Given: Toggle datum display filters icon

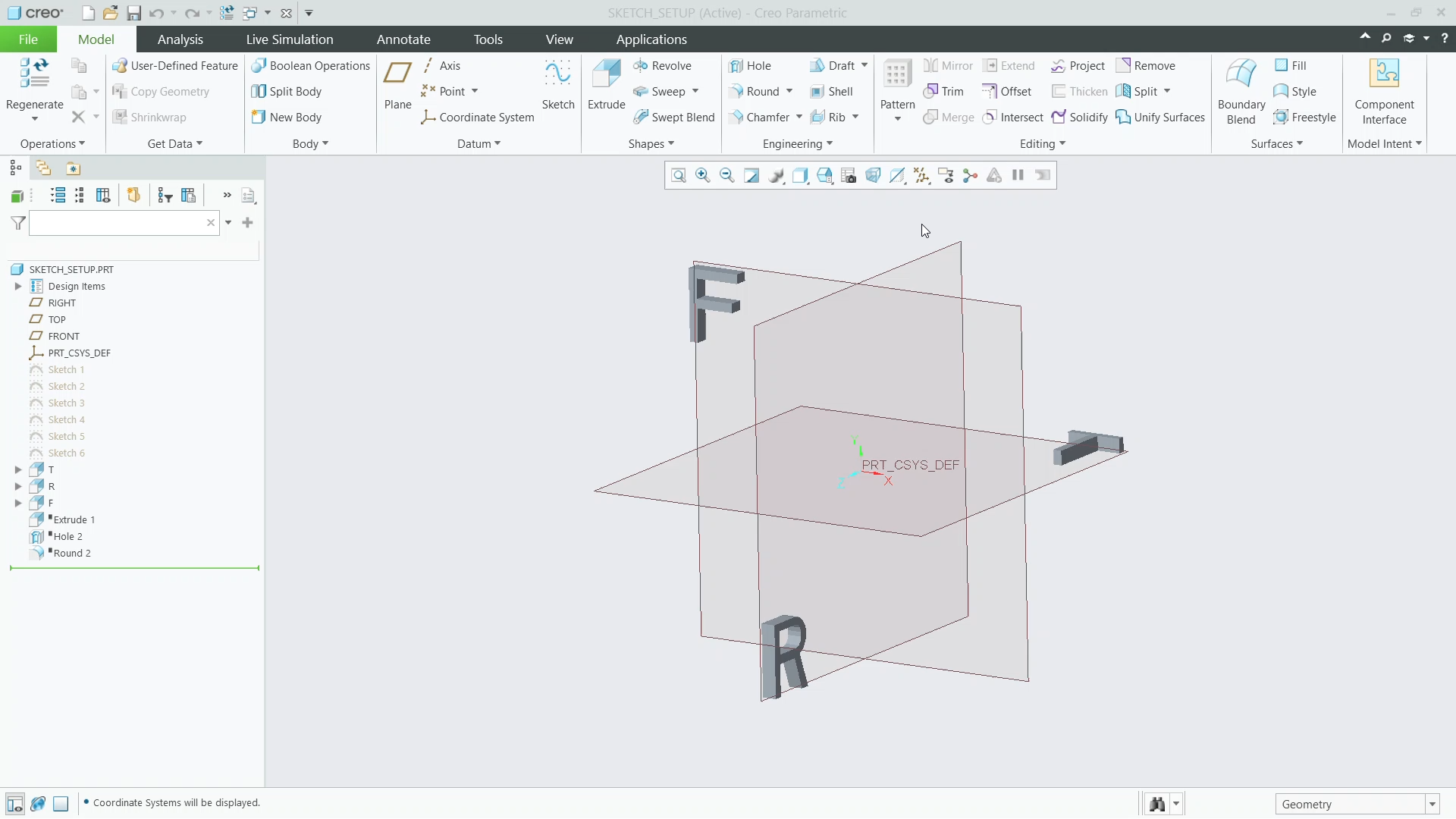Looking at the screenshot, I should 921,176.
